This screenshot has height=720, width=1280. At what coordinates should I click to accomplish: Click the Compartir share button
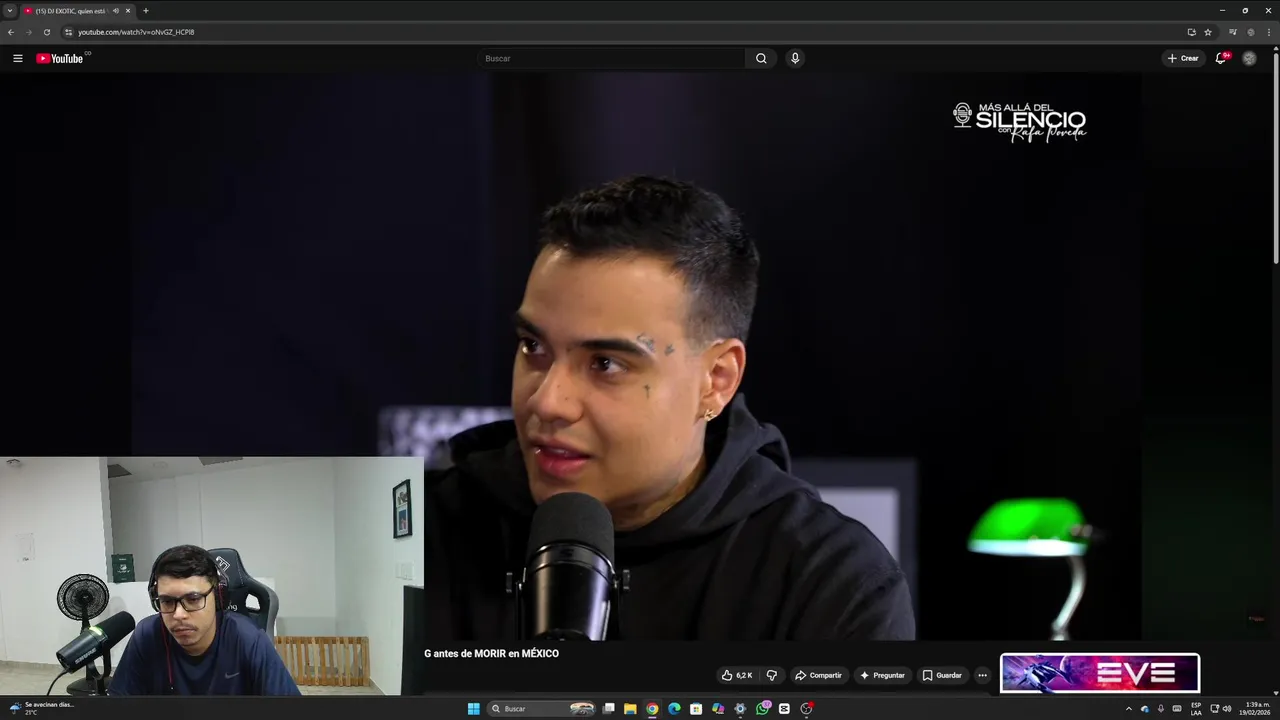pyautogui.click(x=818, y=675)
